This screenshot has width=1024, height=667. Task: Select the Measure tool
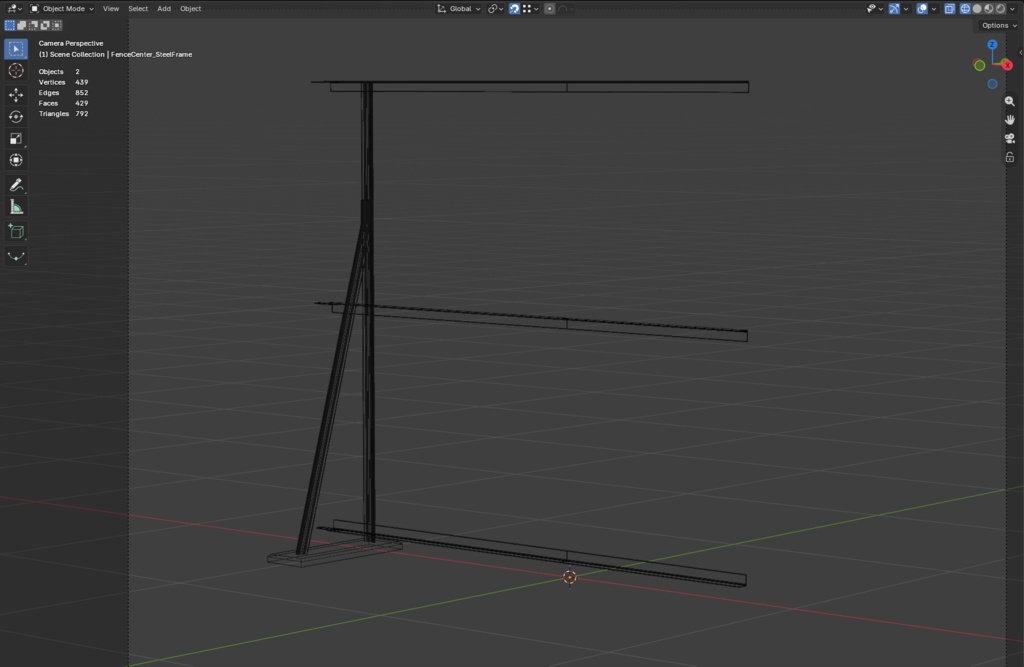point(16,207)
